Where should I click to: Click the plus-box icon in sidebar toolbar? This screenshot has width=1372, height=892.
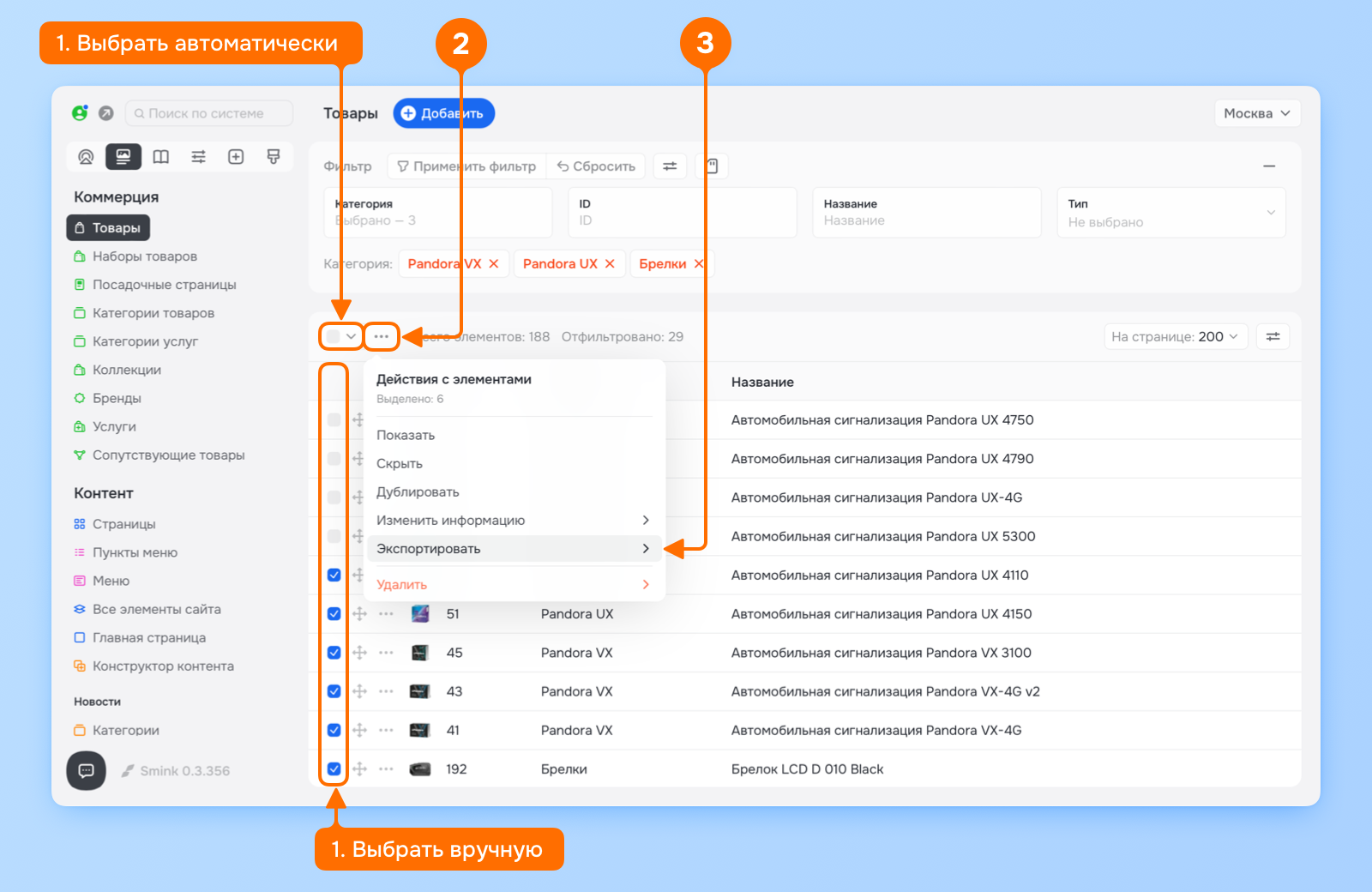tap(236, 157)
